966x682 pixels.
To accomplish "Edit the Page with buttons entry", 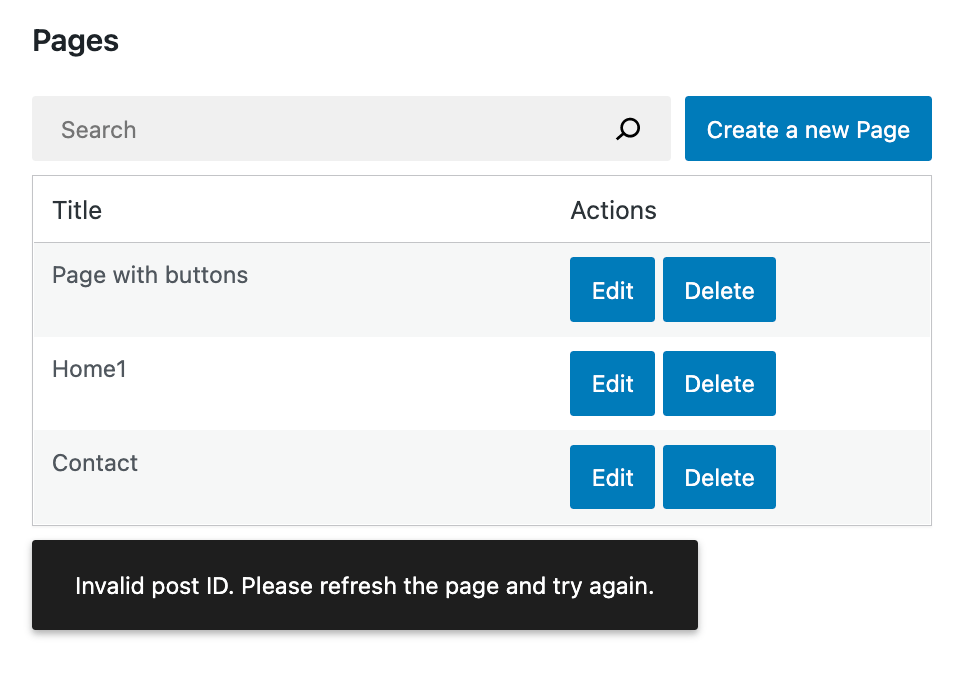I will click(x=612, y=290).
